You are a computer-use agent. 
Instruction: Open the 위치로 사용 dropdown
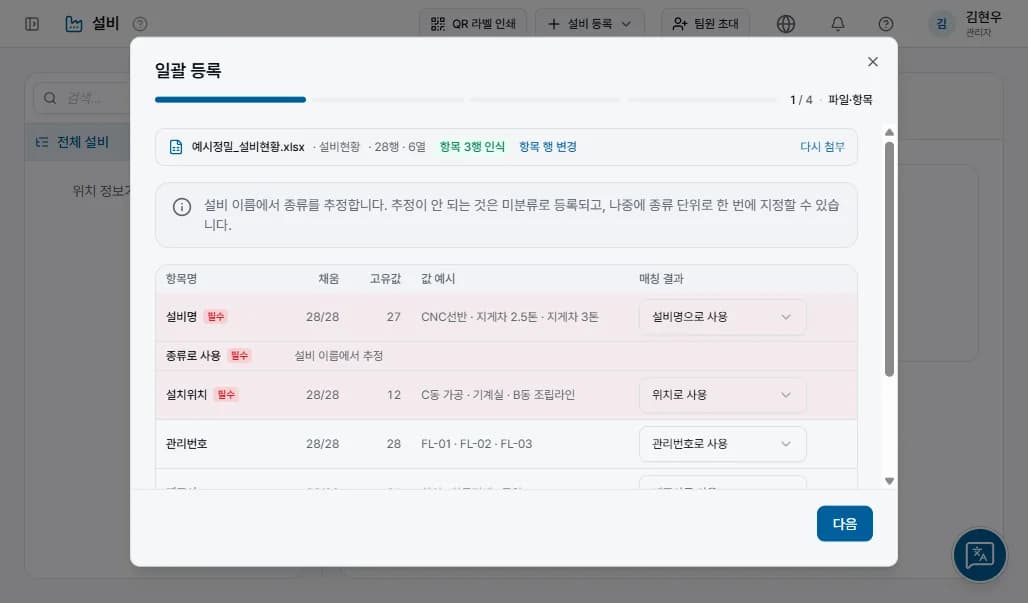pos(722,395)
